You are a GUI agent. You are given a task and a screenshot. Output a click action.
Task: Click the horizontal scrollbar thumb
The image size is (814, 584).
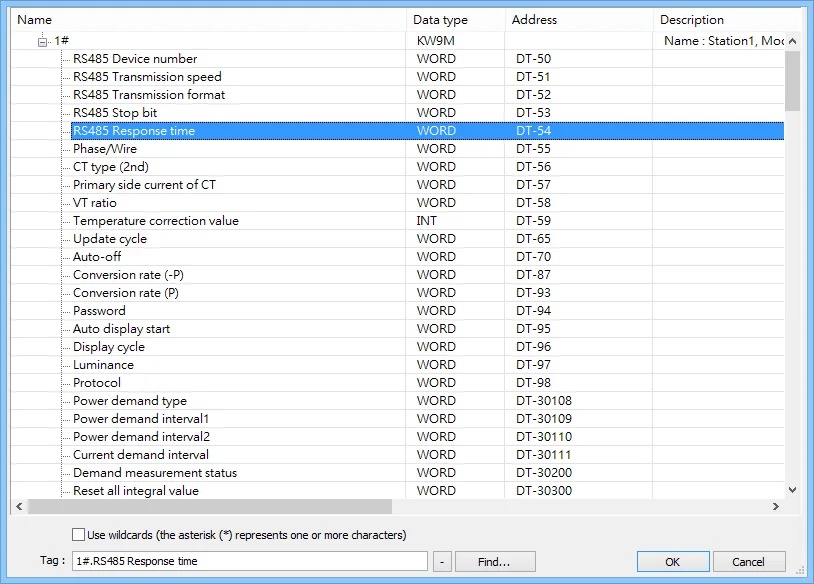210,506
